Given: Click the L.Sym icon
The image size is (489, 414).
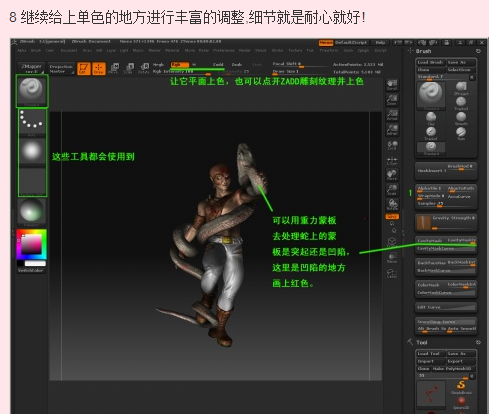Looking at the screenshot, I should click(392, 161).
